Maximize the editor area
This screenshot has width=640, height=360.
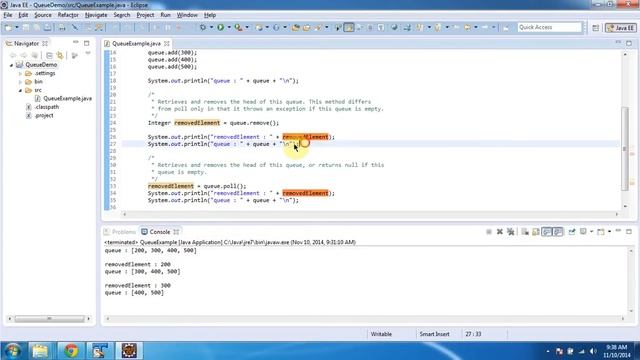(x=629, y=43)
